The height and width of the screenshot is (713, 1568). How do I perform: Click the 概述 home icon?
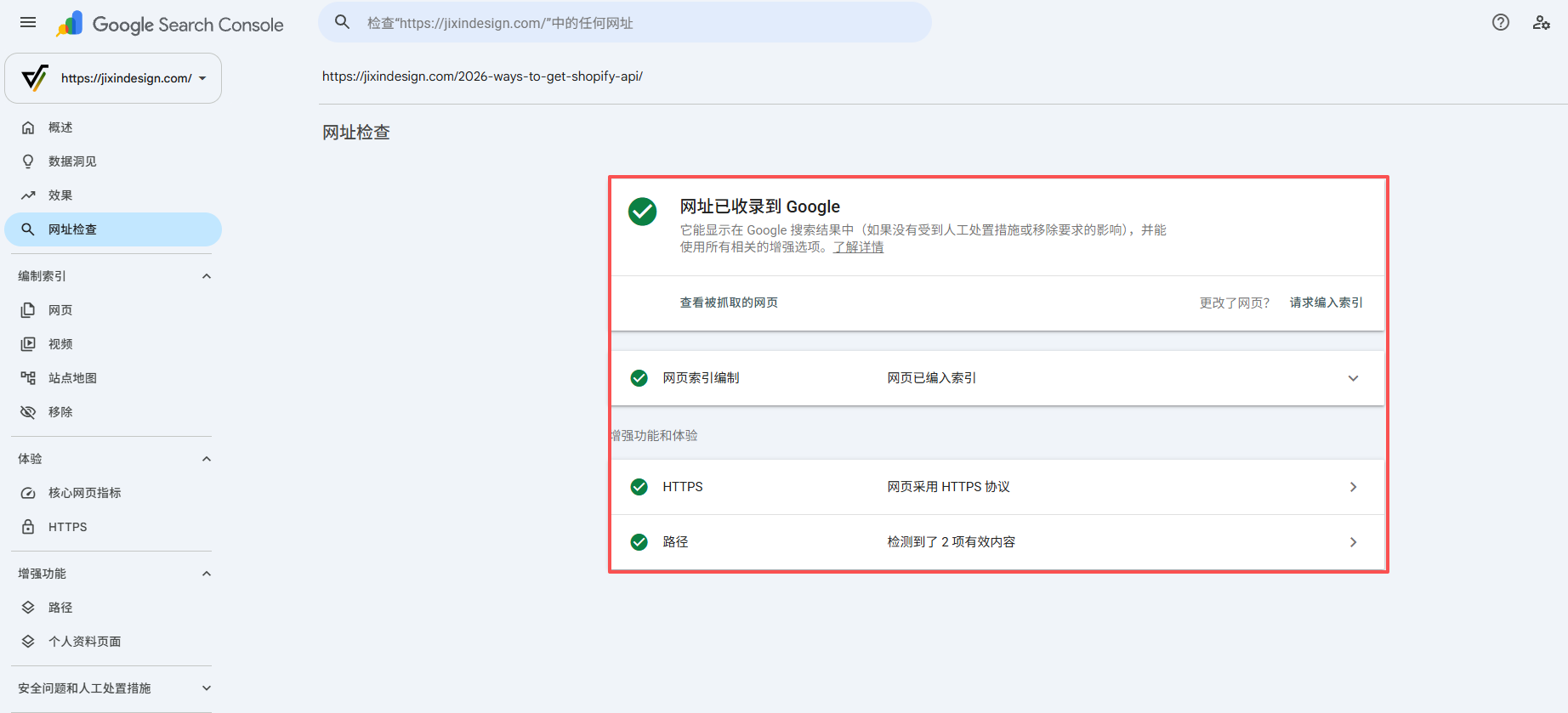click(x=28, y=127)
